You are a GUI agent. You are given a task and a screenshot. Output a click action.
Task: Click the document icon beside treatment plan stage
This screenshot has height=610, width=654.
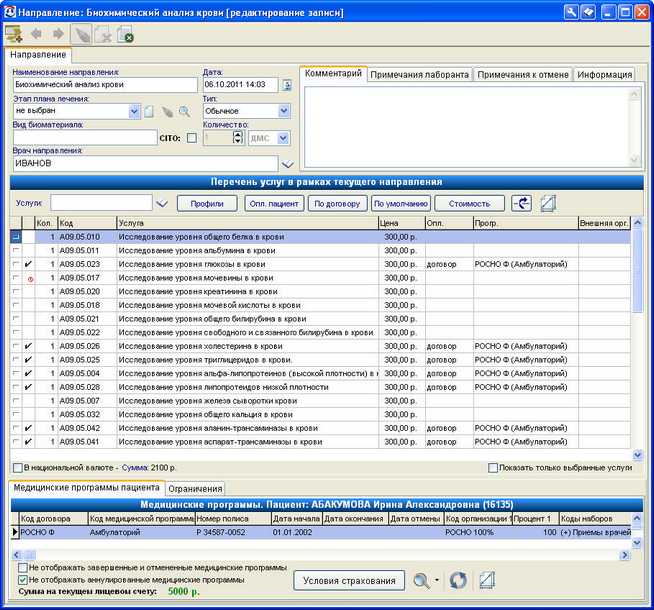point(149,111)
